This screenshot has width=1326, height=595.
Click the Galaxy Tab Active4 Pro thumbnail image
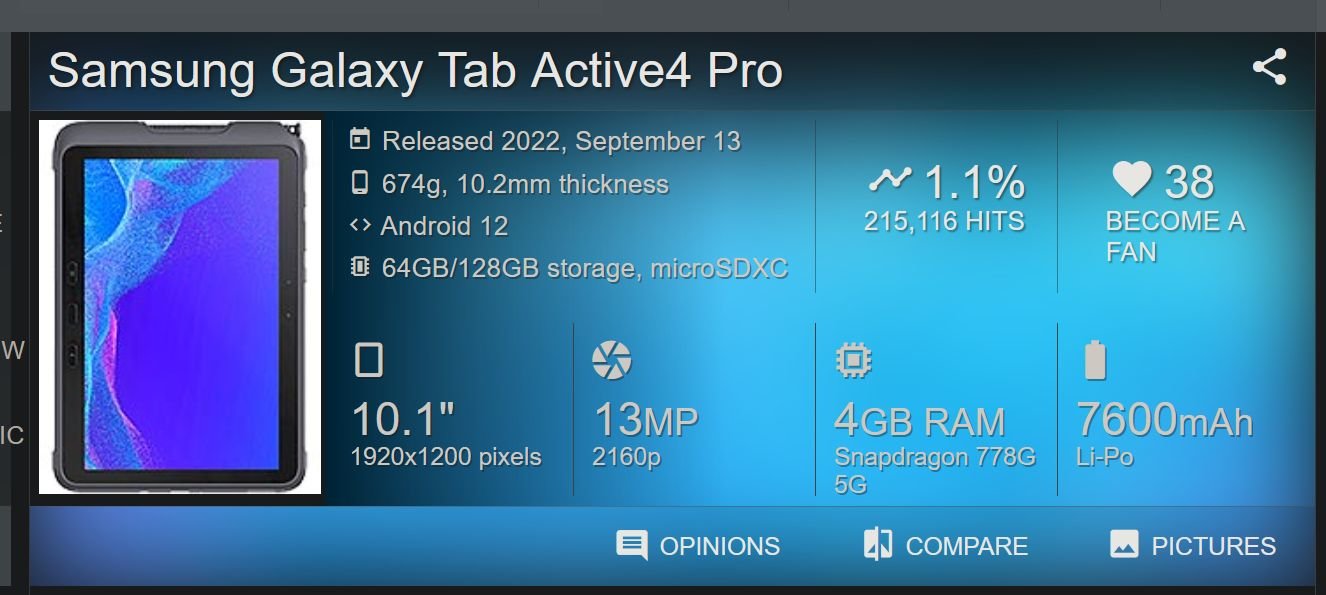click(180, 307)
